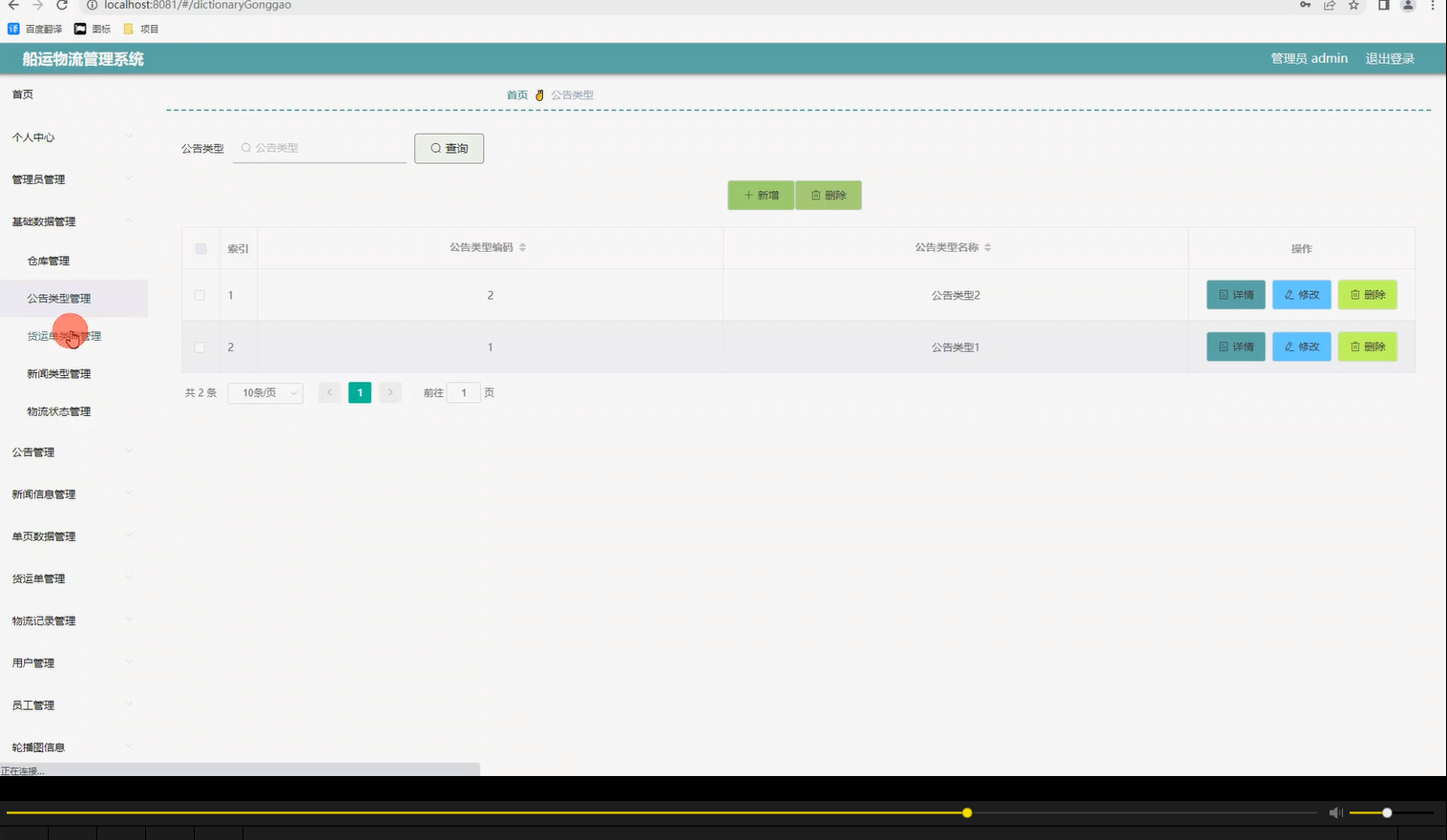Viewport: 1447px width, 840px height.
Task: Open 详情 for 公告类型2 row
Action: click(x=1235, y=294)
